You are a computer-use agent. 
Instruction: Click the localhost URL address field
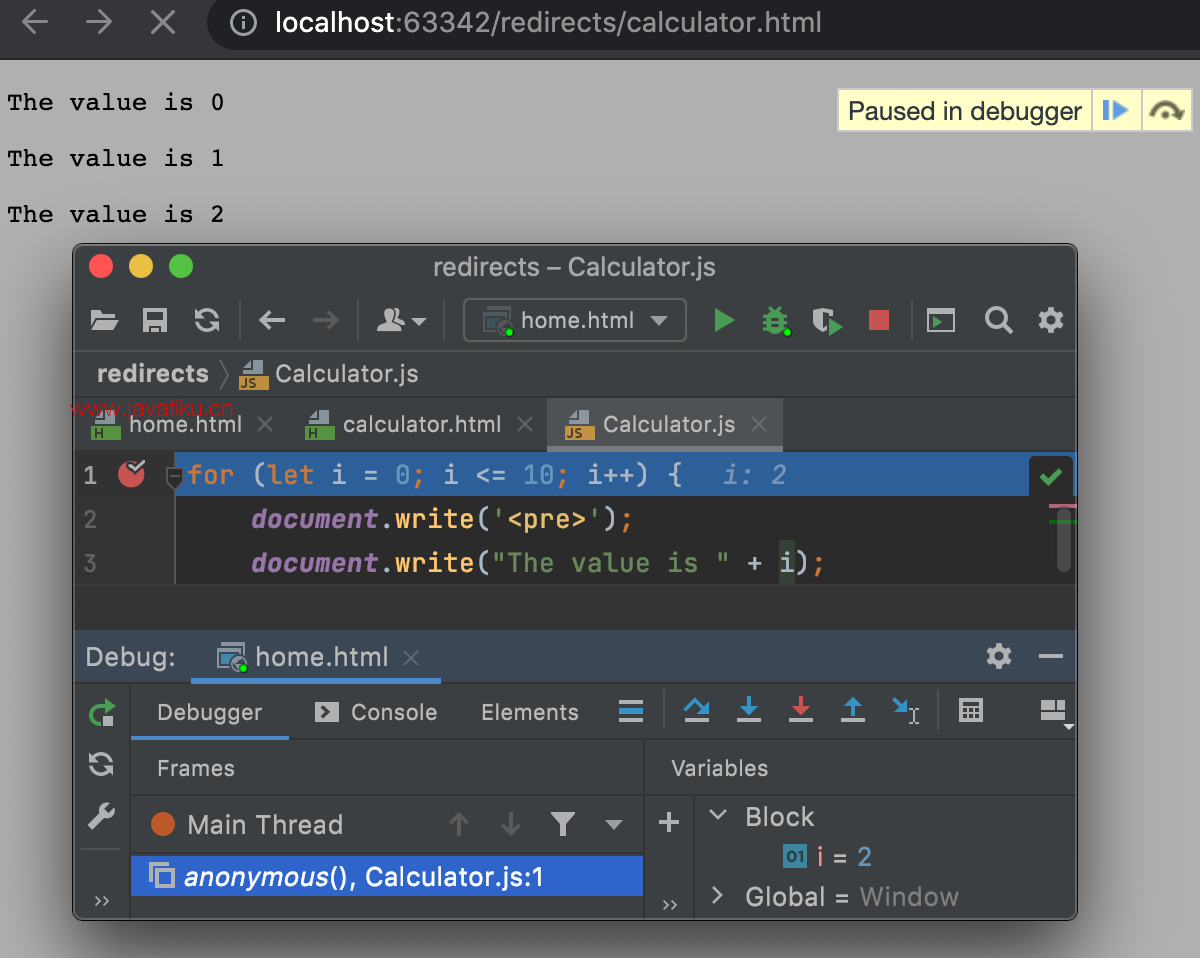pyautogui.click(x=548, y=23)
